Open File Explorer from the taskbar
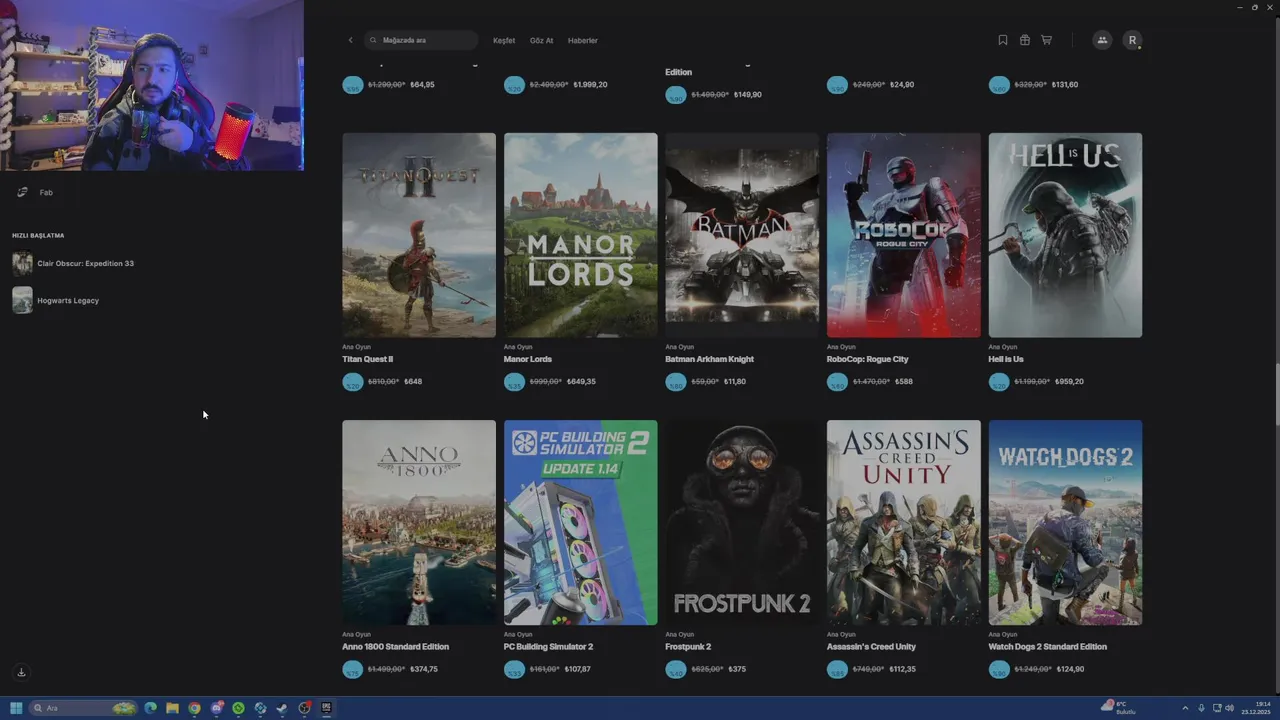This screenshot has width=1280, height=720. pyautogui.click(x=172, y=708)
